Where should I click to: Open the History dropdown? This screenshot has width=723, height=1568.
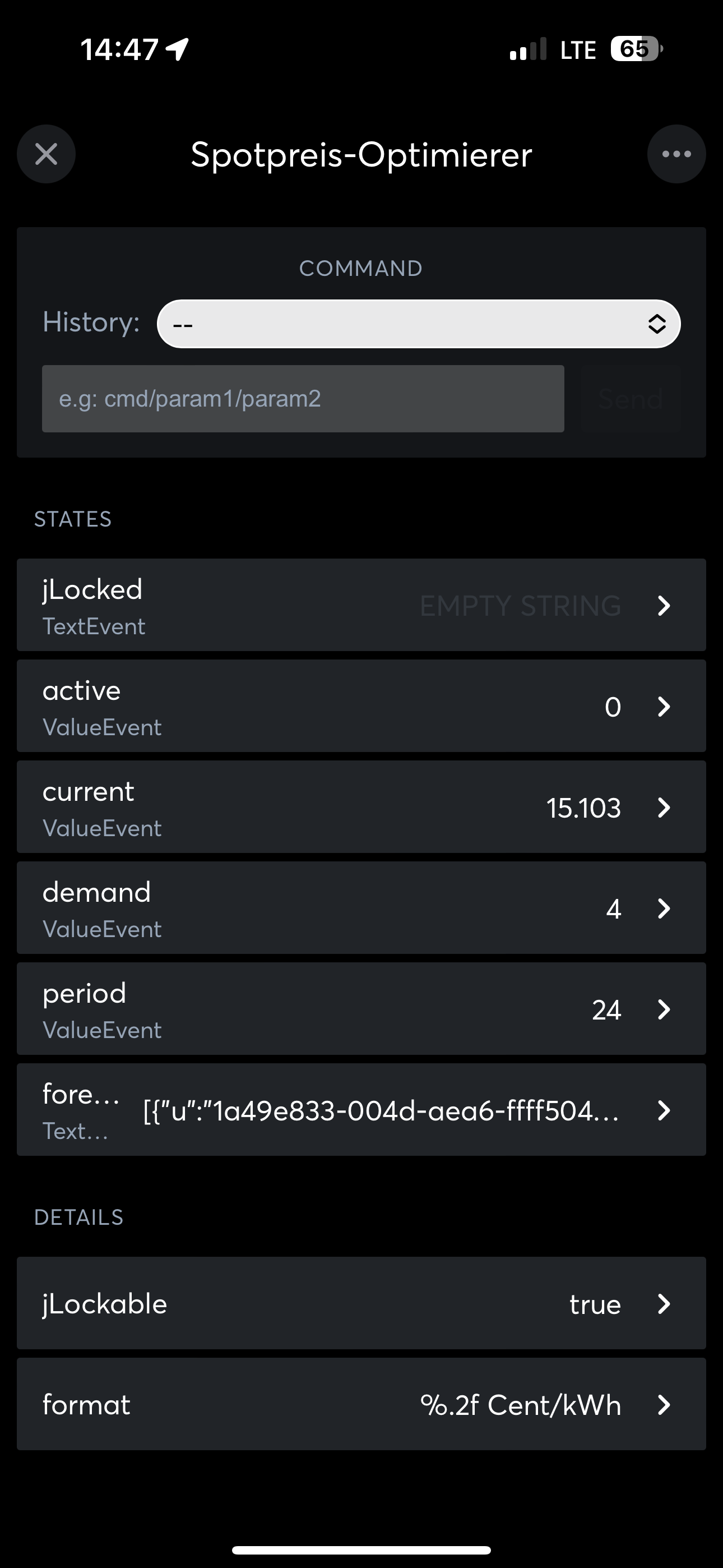(418, 324)
